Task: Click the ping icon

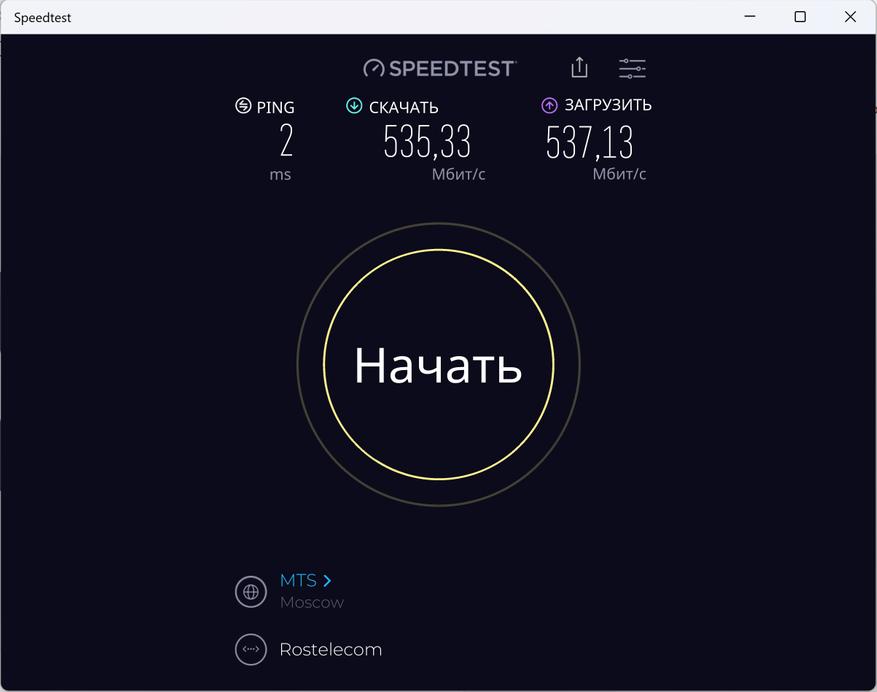Action: (x=243, y=105)
